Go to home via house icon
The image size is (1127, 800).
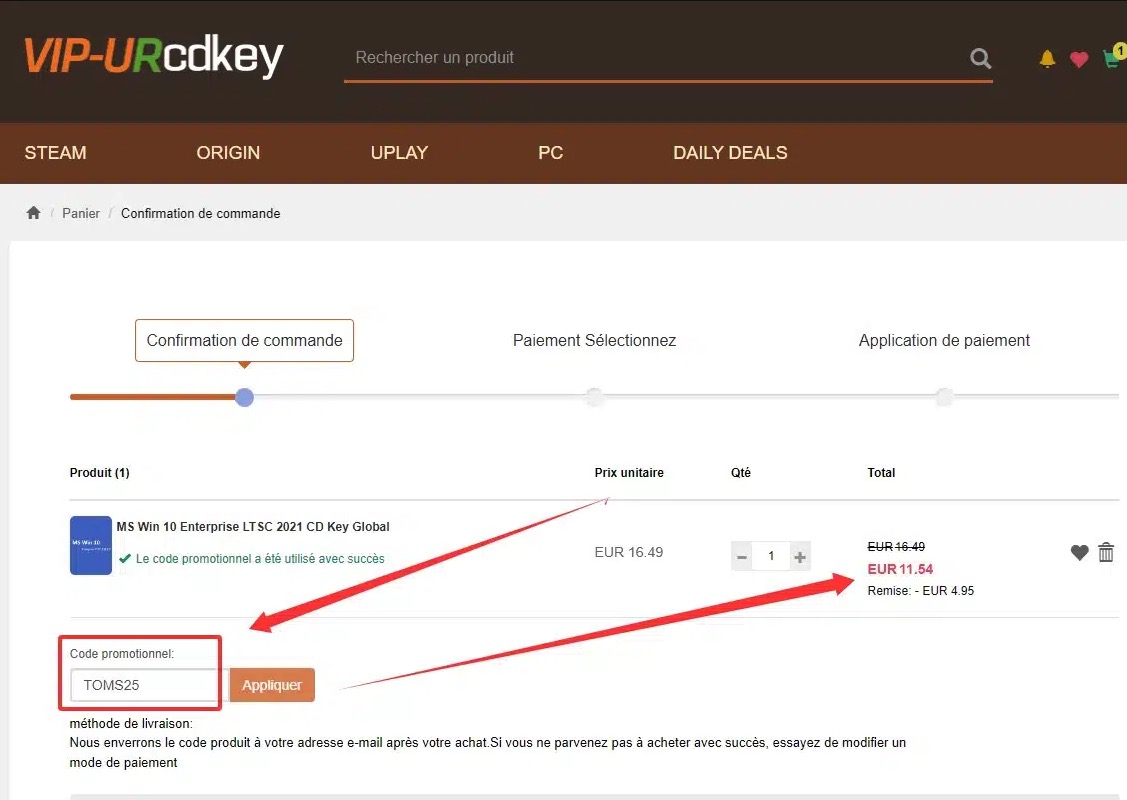tap(34, 213)
